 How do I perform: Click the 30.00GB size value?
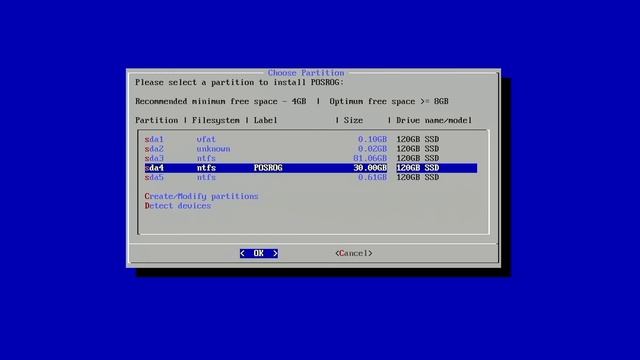pos(370,168)
